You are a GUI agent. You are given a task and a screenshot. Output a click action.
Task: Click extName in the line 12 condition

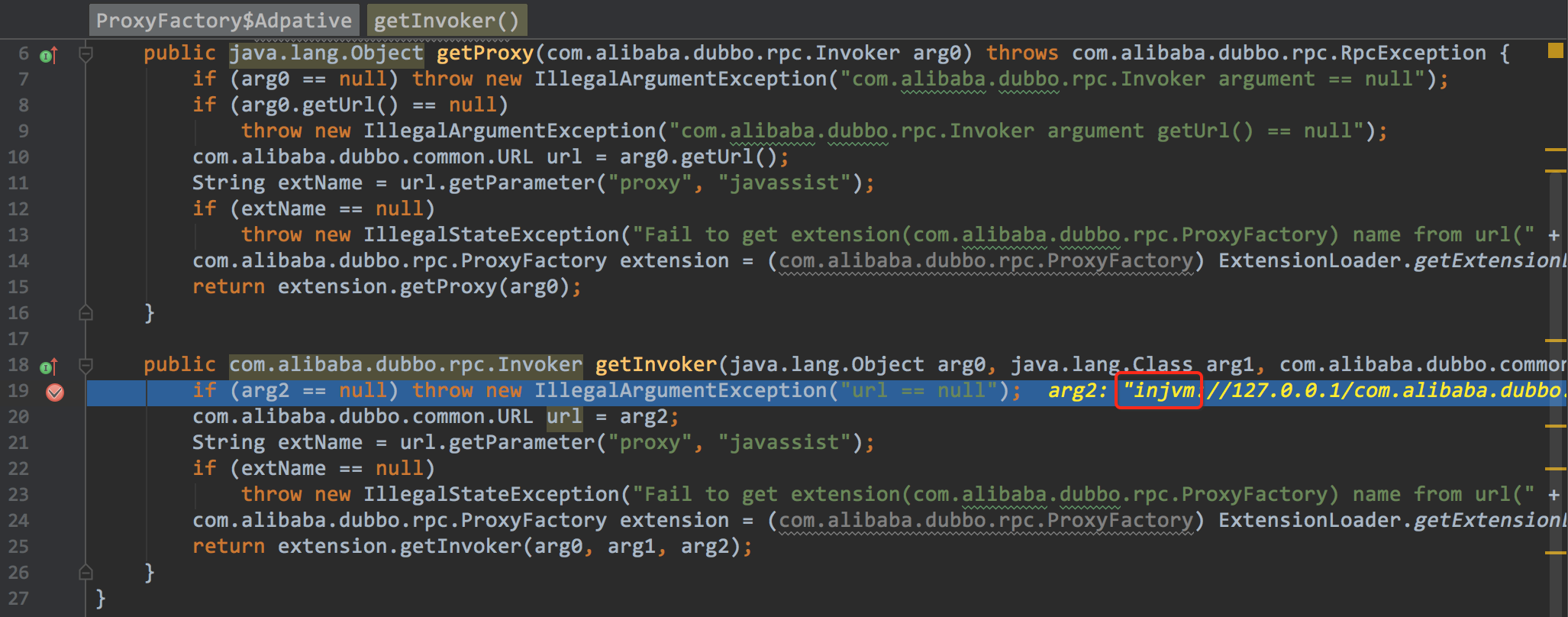[283, 209]
